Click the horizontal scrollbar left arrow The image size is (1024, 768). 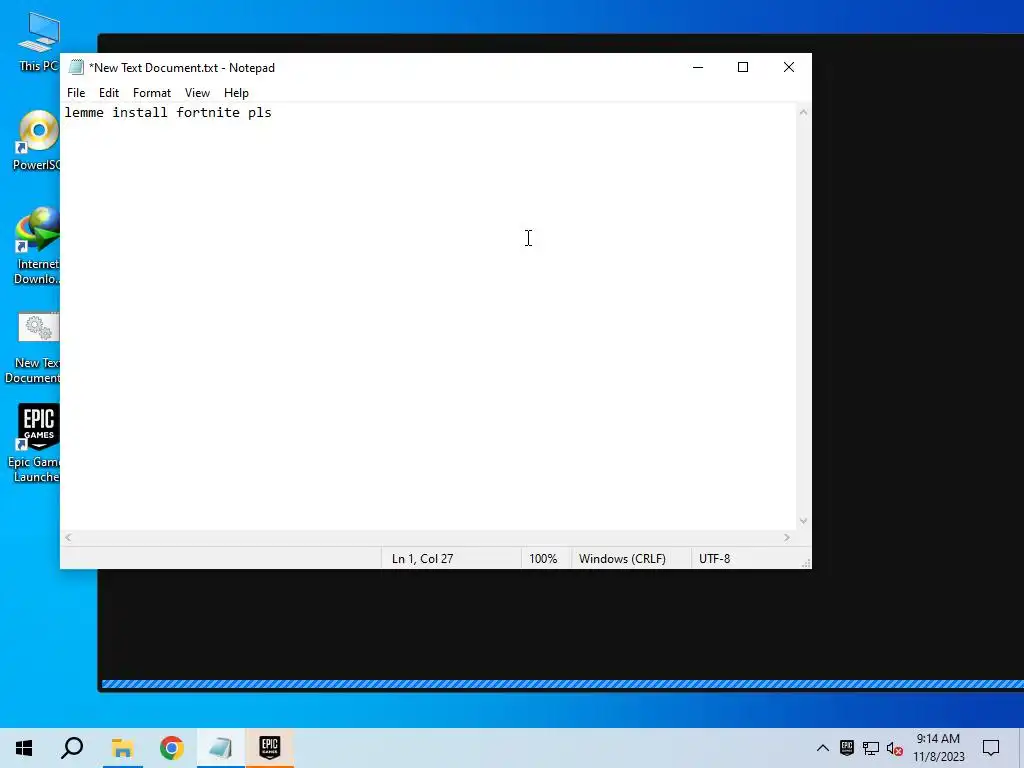point(69,537)
